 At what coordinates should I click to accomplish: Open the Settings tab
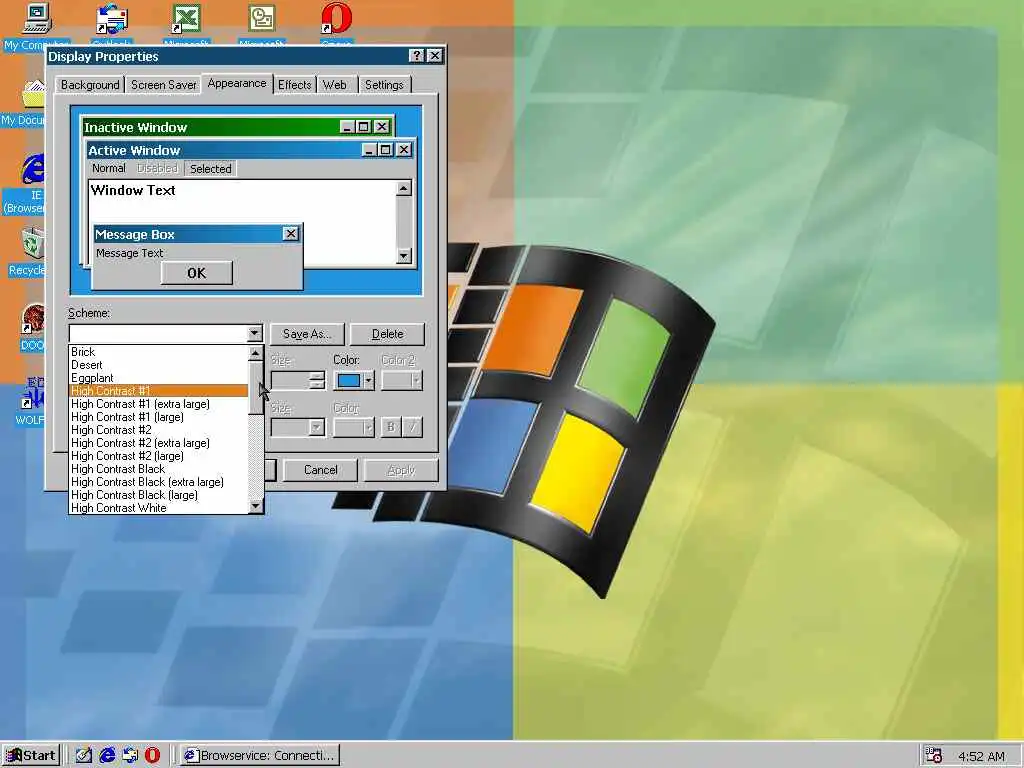384,85
